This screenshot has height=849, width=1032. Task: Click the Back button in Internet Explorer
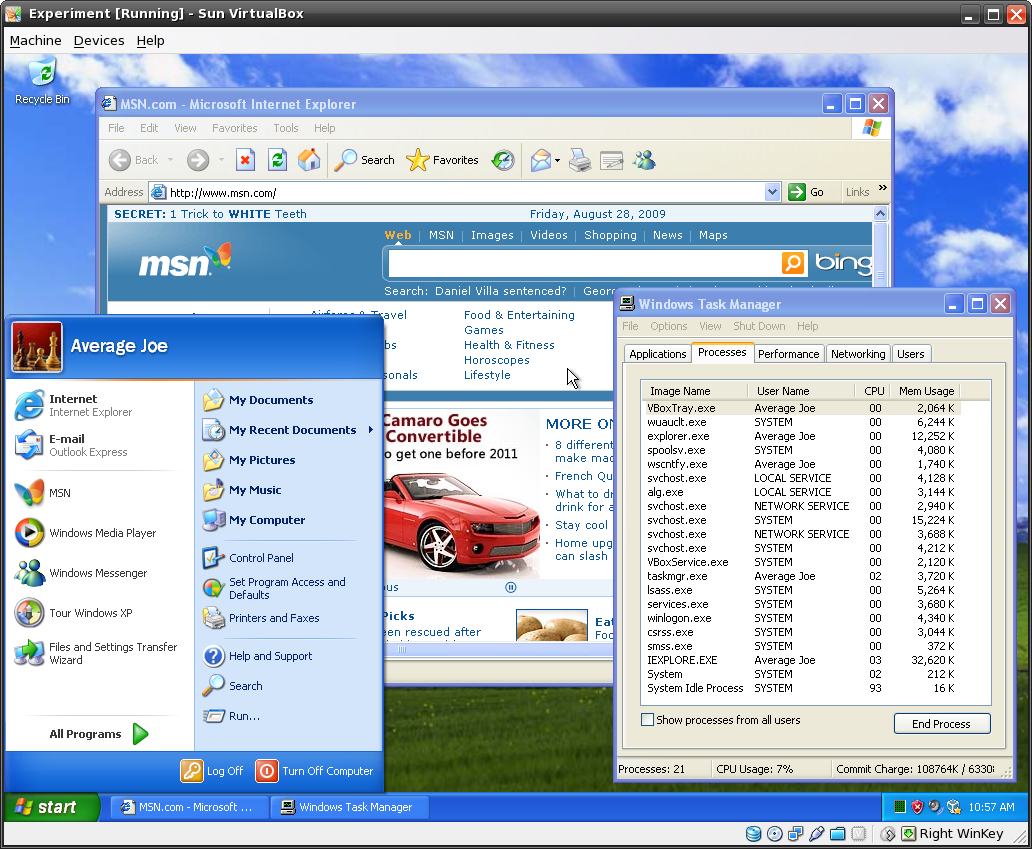[134, 160]
